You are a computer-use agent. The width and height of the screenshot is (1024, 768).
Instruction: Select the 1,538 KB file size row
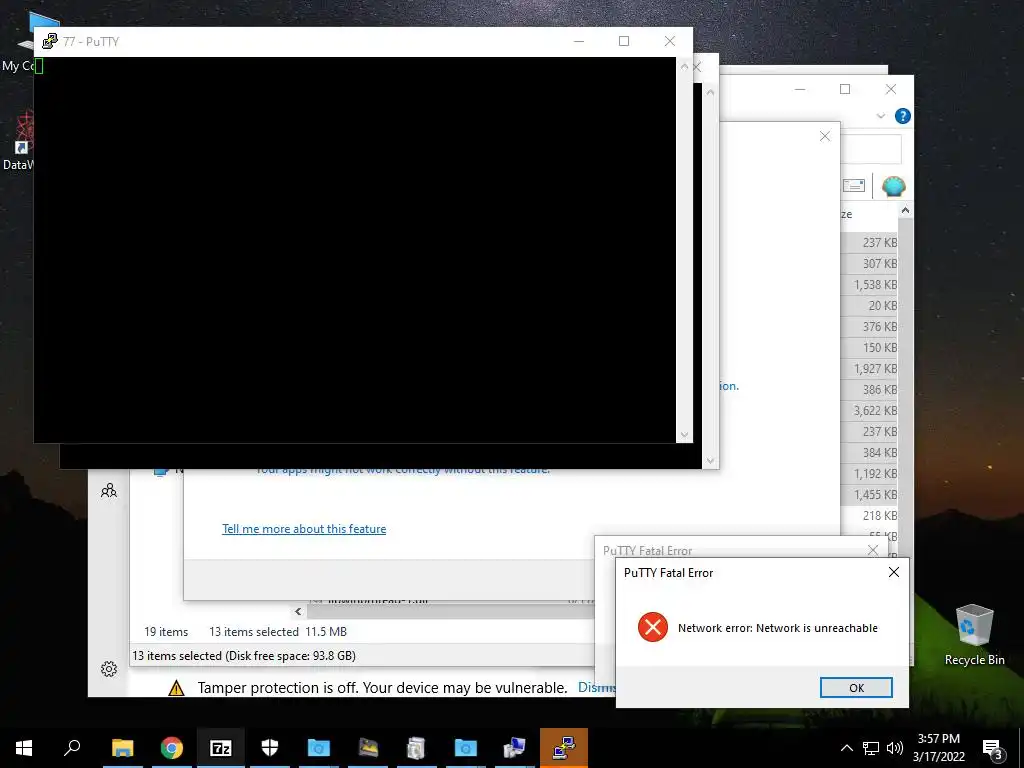[869, 284]
